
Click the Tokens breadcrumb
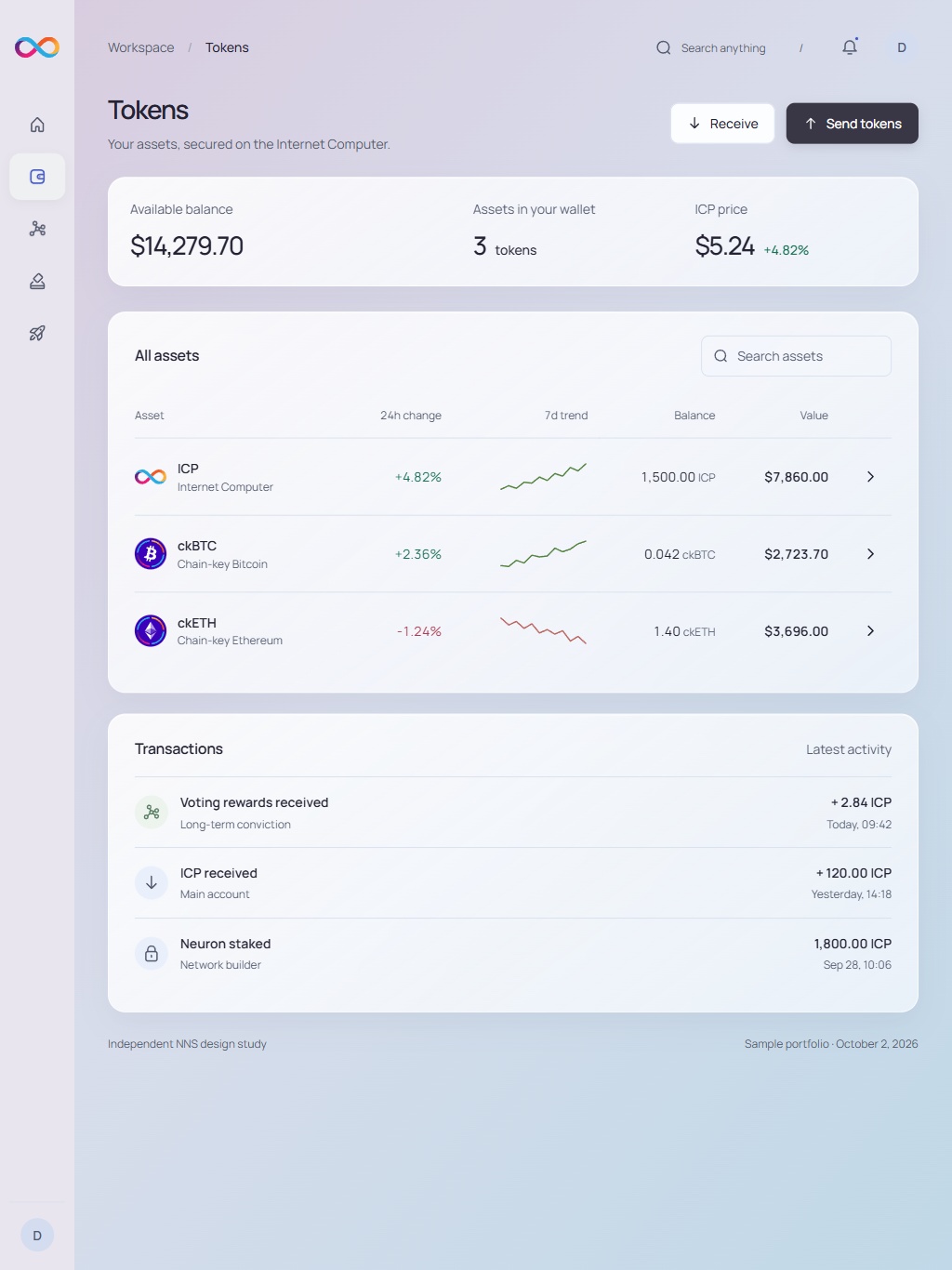point(227,47)
